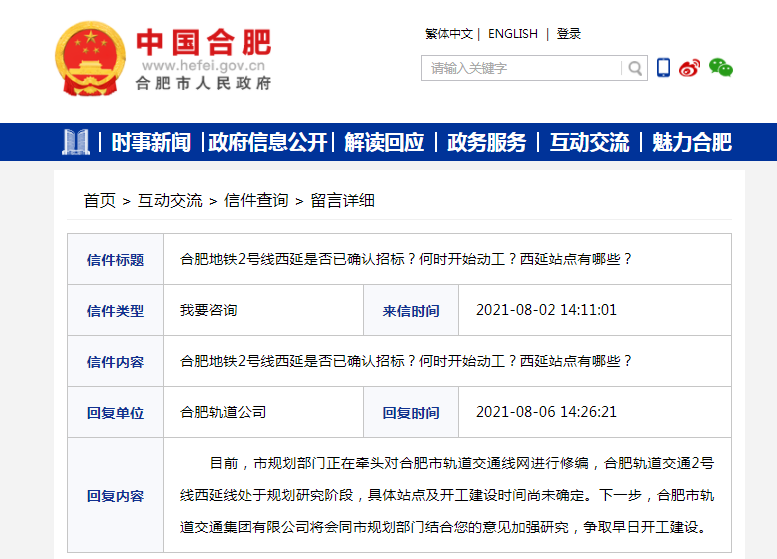777x559 pixels.
Task: Click the search magnifier icon
Action: click(635, 68)
